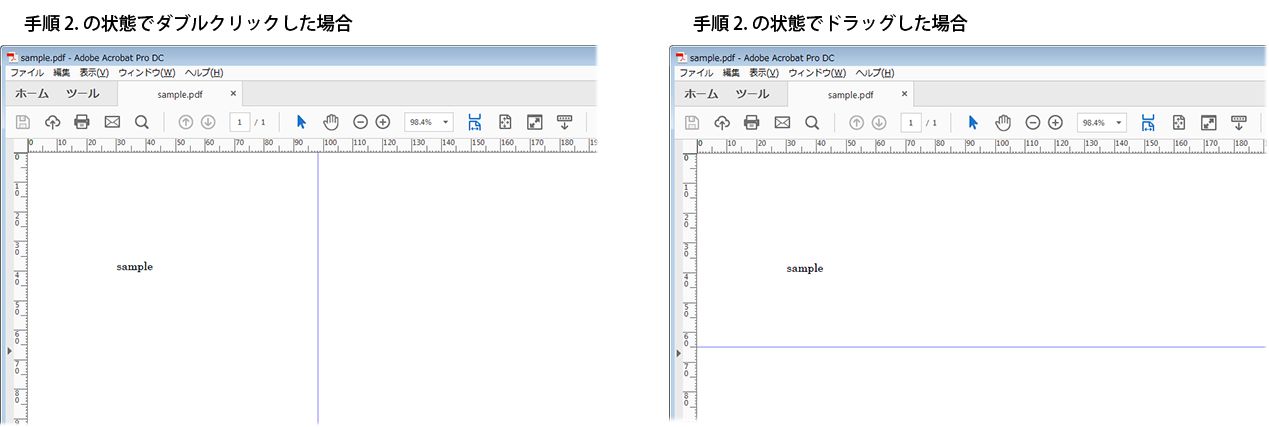
Task: Click magnifier search icon in the horizontal-guide window
Action: coord(812,122)
